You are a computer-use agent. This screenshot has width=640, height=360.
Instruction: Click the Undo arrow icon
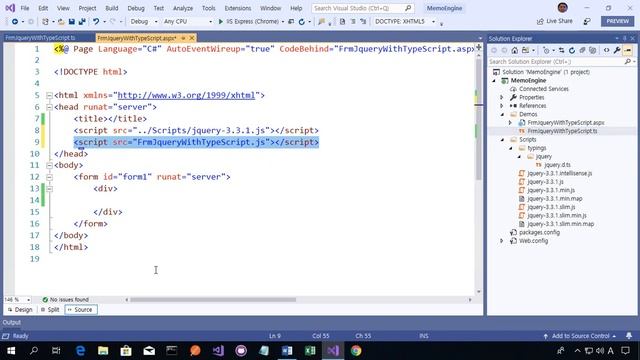pyautogui.click(x=96, y=22)
